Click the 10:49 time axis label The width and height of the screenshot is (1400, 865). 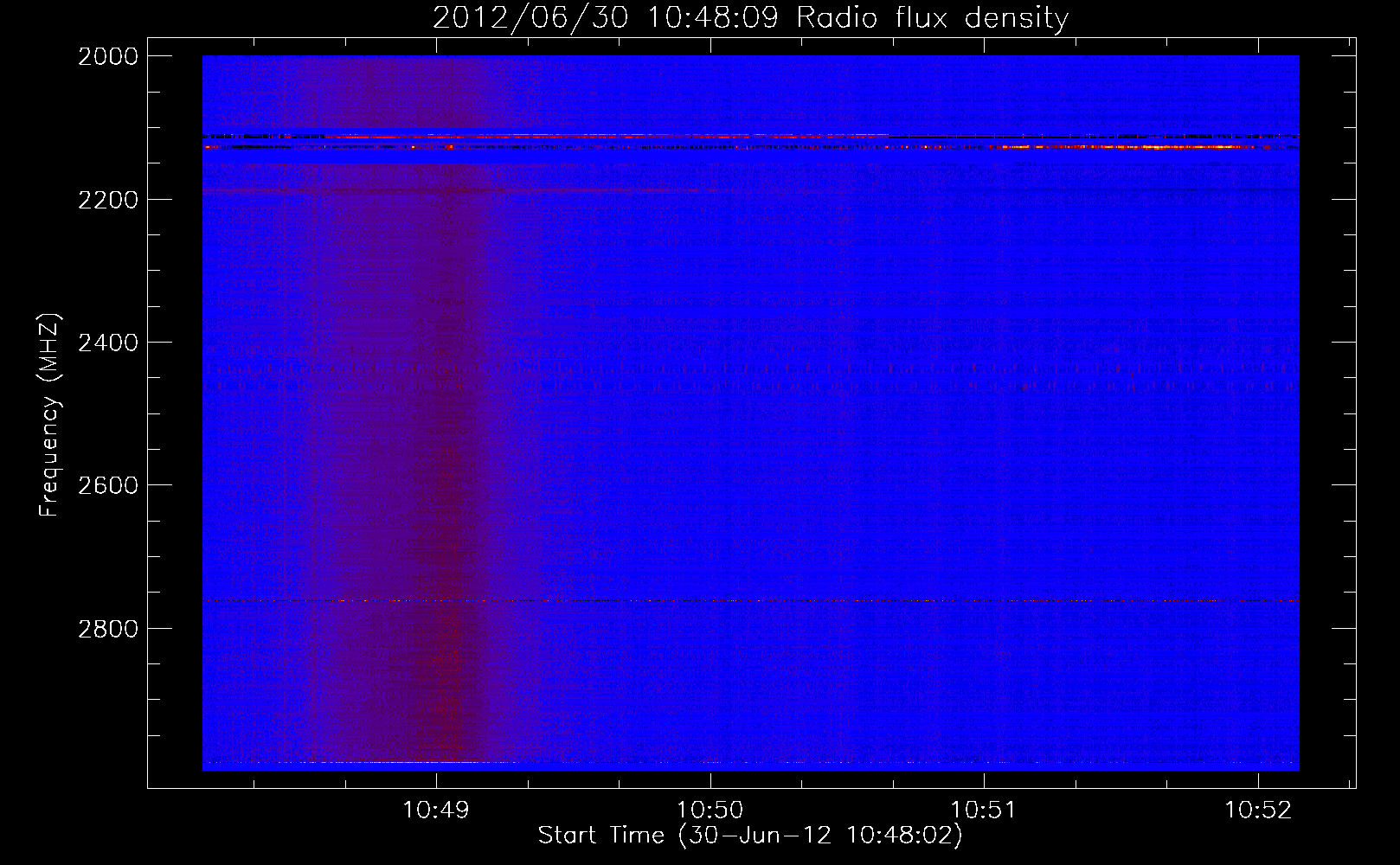436,810
